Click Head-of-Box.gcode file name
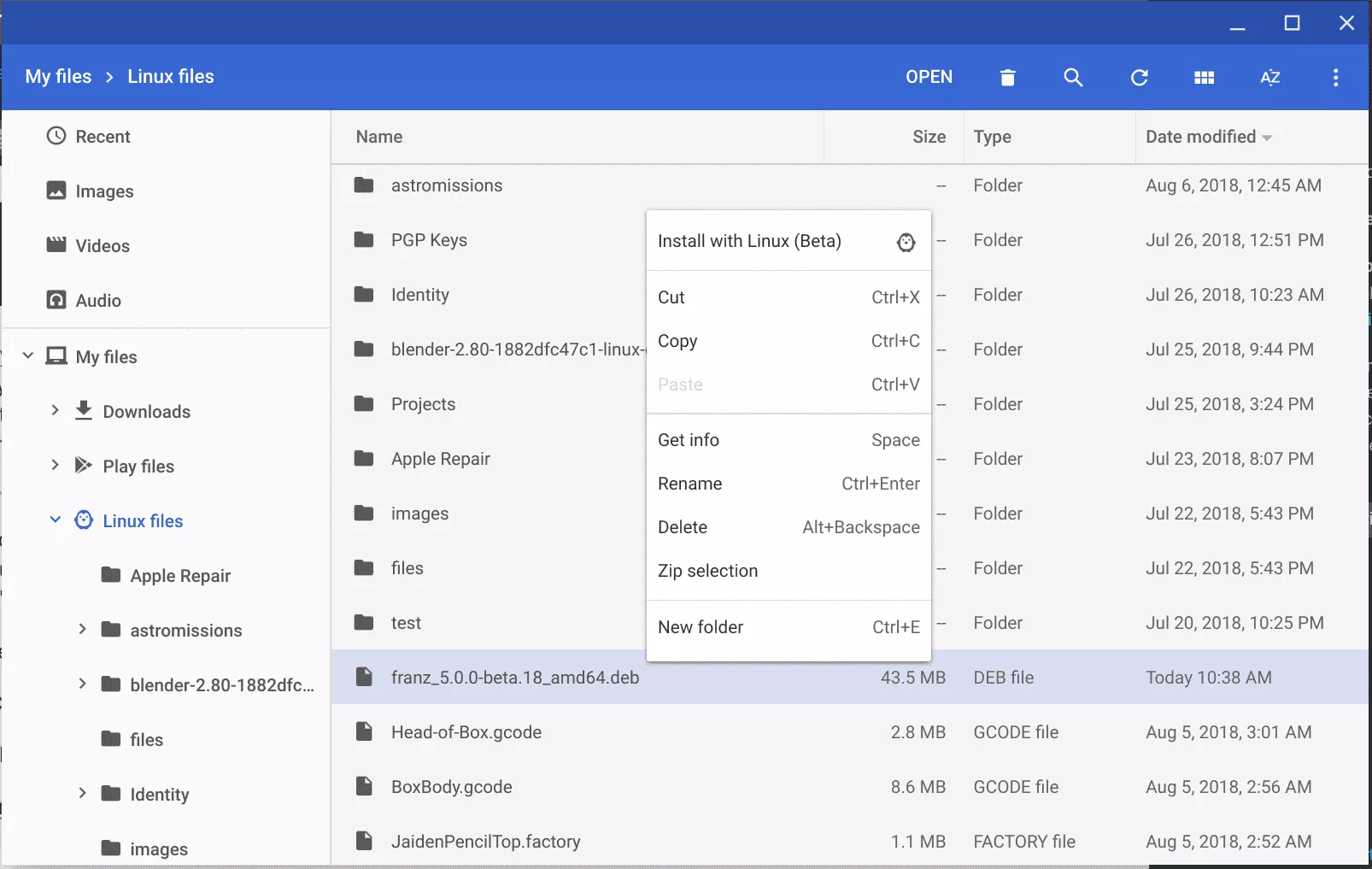 pyautogui.click(x=466, y=732)
